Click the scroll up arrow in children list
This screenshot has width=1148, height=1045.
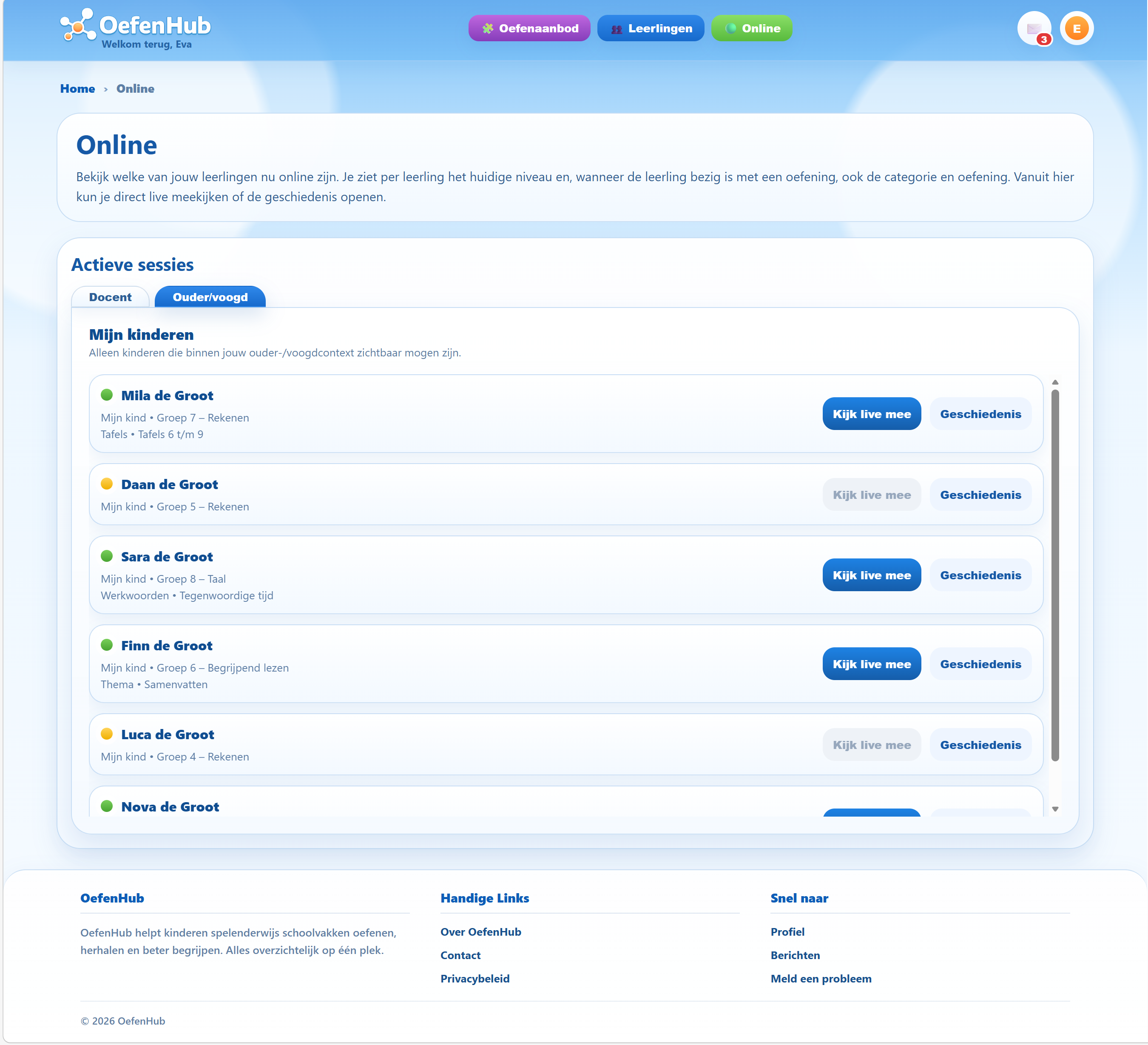(x=1055, y=382)
